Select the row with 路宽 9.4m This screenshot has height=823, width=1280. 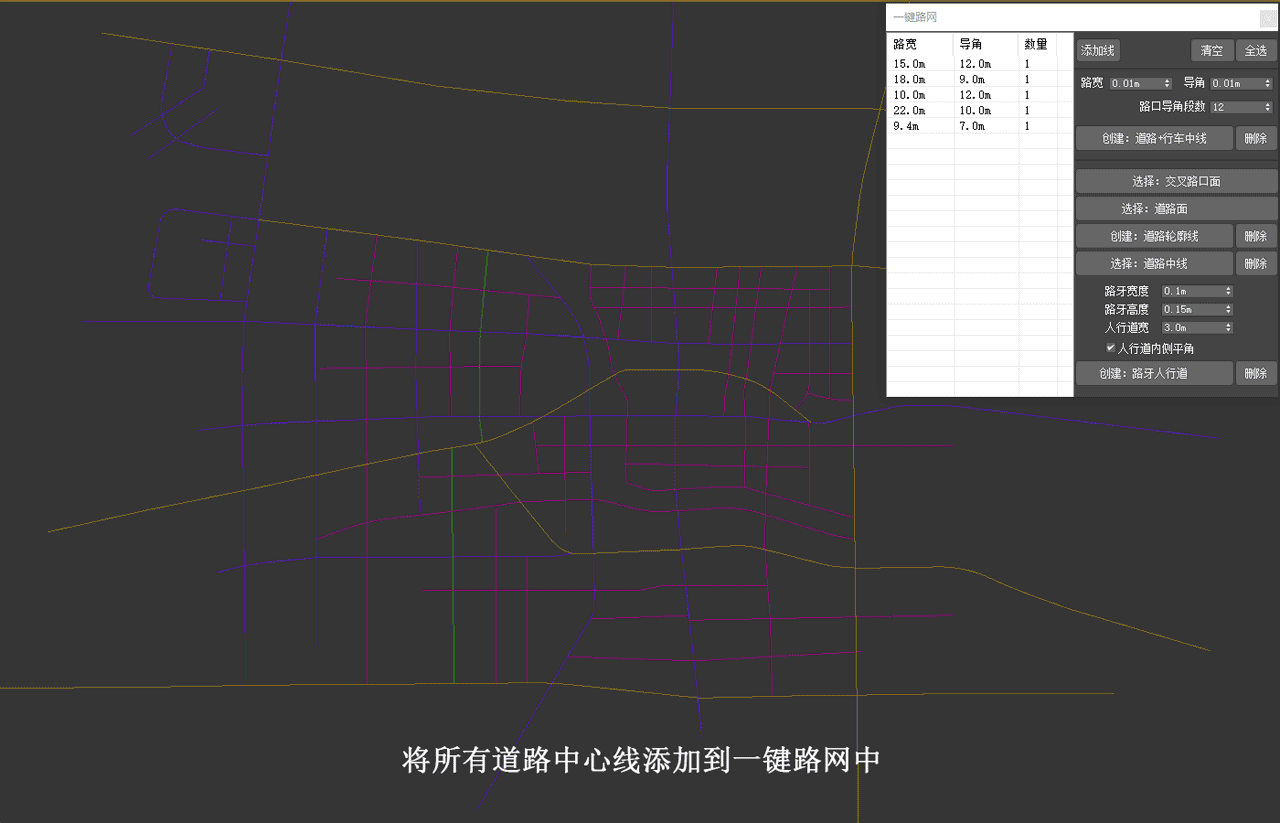point(980,126)
